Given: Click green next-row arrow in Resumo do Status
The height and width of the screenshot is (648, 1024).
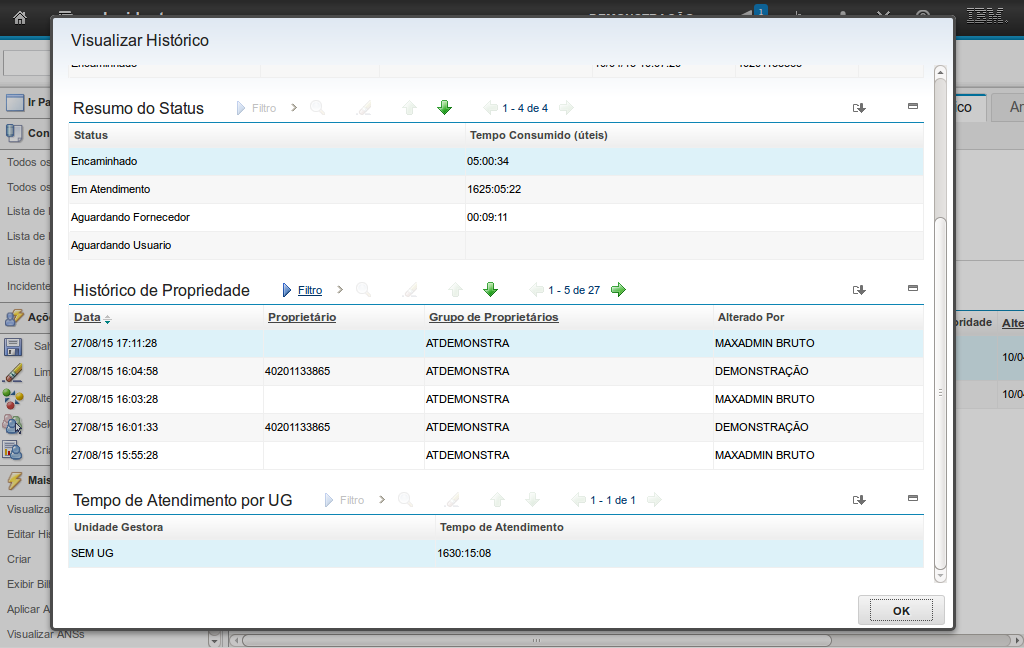Looking at the screenshot, I should pyautogui.click(x=444, y=108).
